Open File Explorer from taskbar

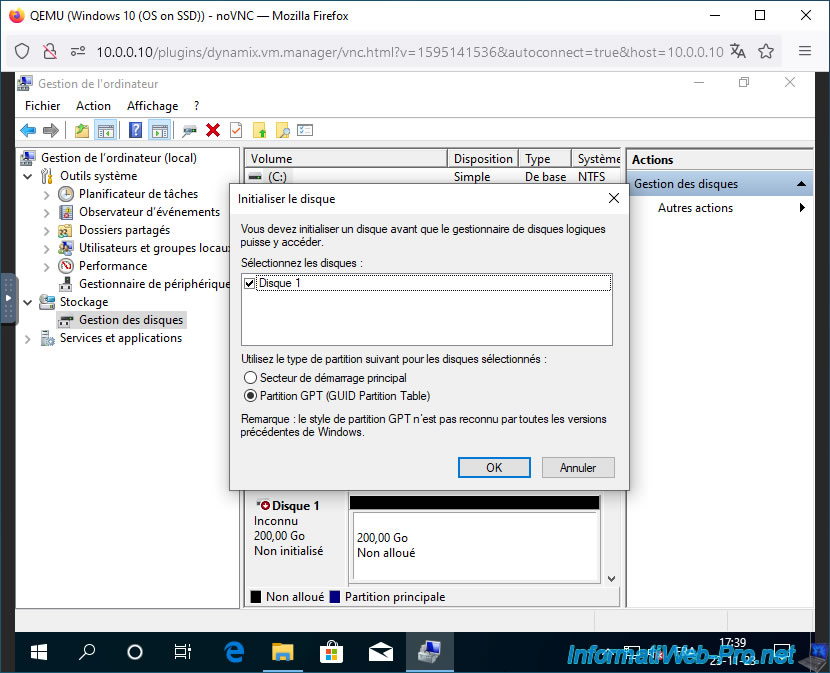point(283,652)
